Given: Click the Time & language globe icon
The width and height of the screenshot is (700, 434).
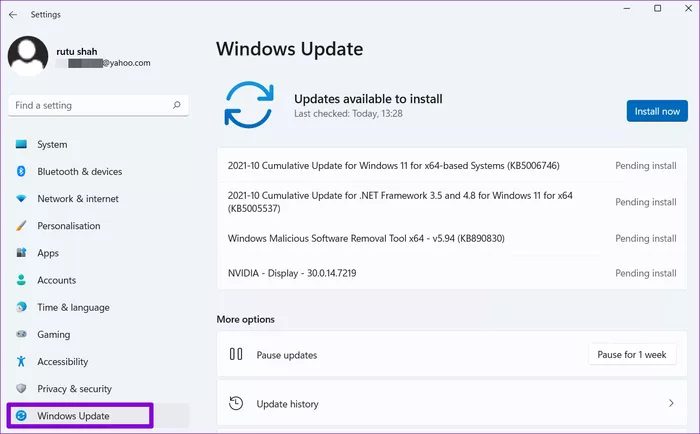Looking at the screenshot, I should click(21, 307).
